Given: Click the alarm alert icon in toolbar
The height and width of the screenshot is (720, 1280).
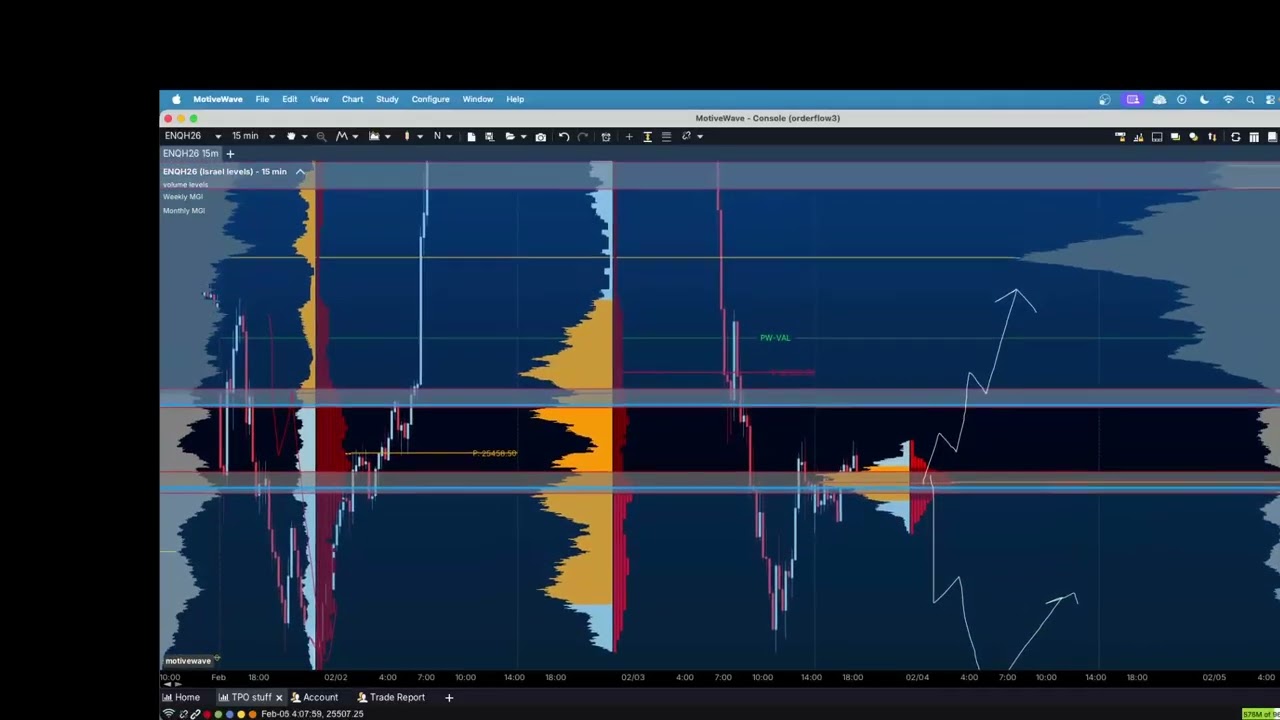Looking at the screenshot, I should pos(606,137).
